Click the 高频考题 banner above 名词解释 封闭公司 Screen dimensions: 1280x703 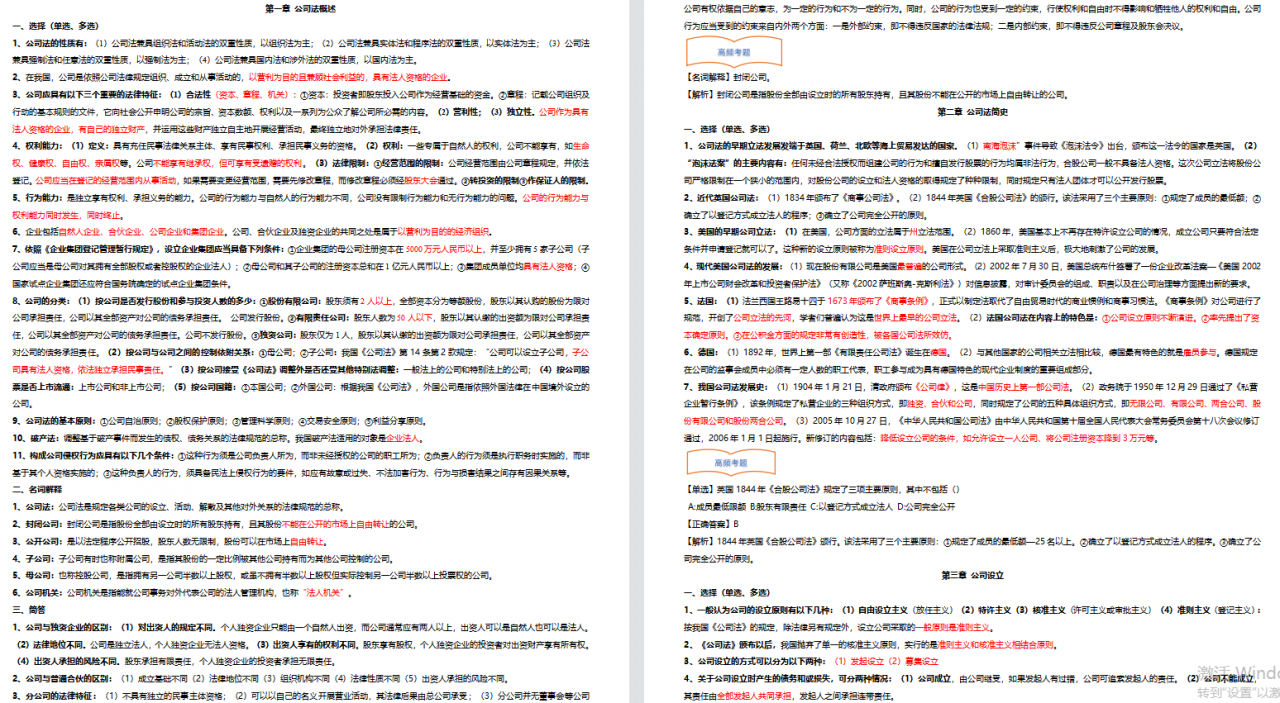pyautogui.click(x=733, y=51)
